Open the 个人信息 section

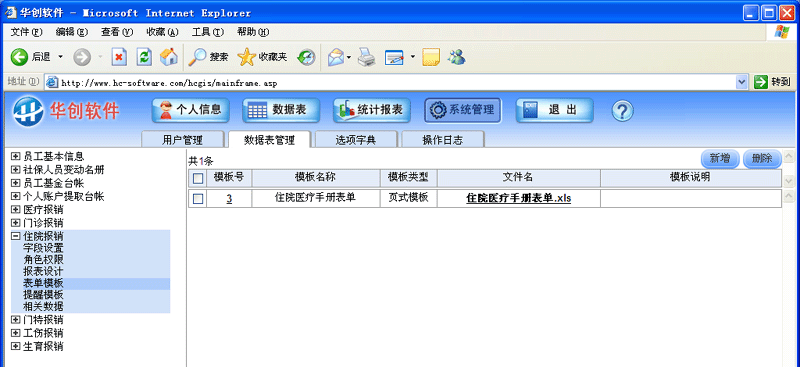pyautogui.click(x=191, y=110)
